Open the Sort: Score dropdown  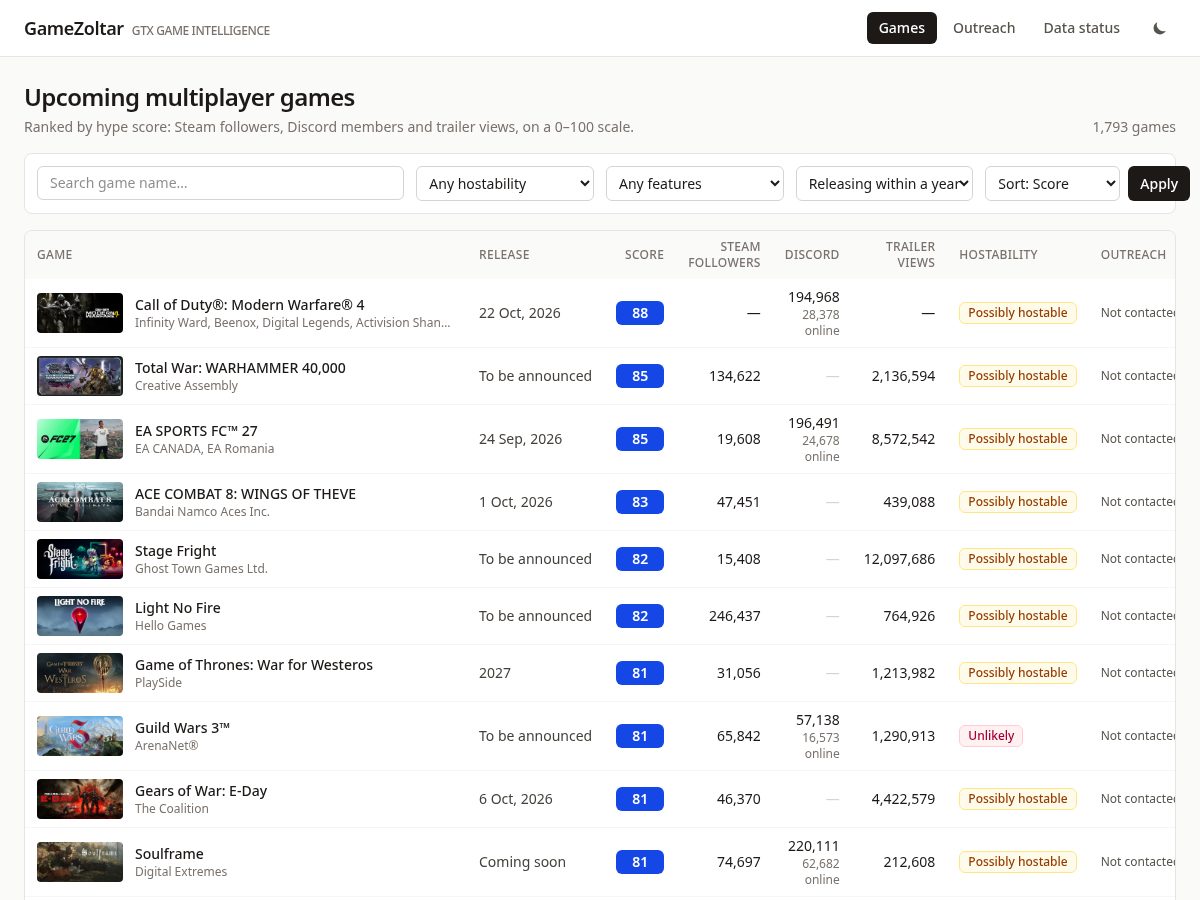(1053, 183)
